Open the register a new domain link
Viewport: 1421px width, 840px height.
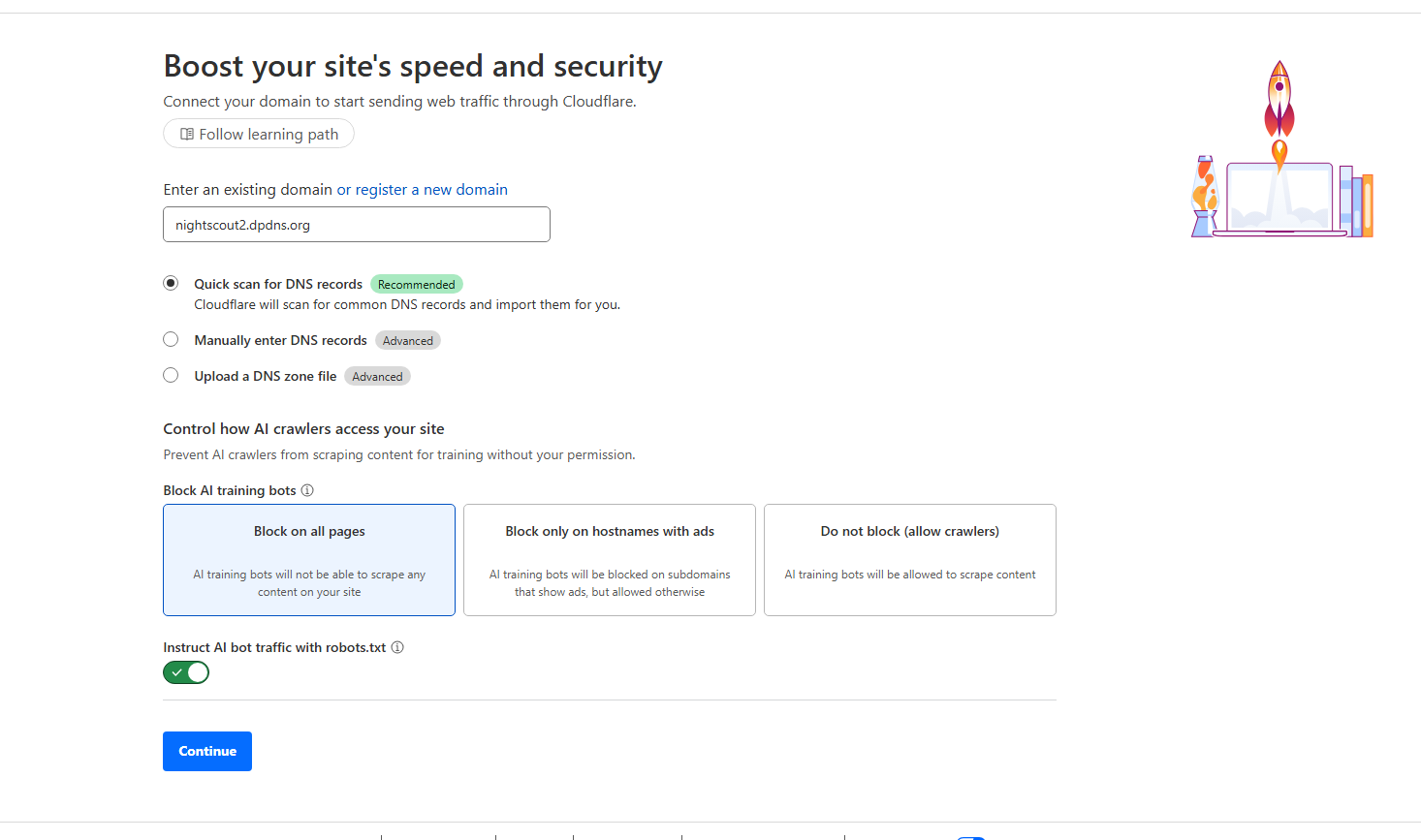(431, 190)
